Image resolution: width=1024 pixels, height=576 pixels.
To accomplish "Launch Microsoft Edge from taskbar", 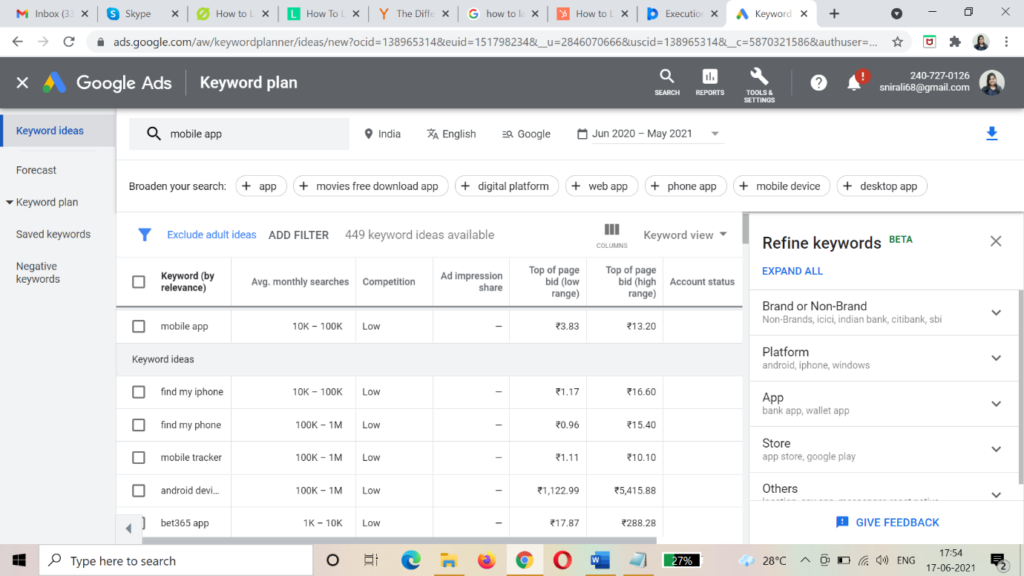I will click(411, 560).
